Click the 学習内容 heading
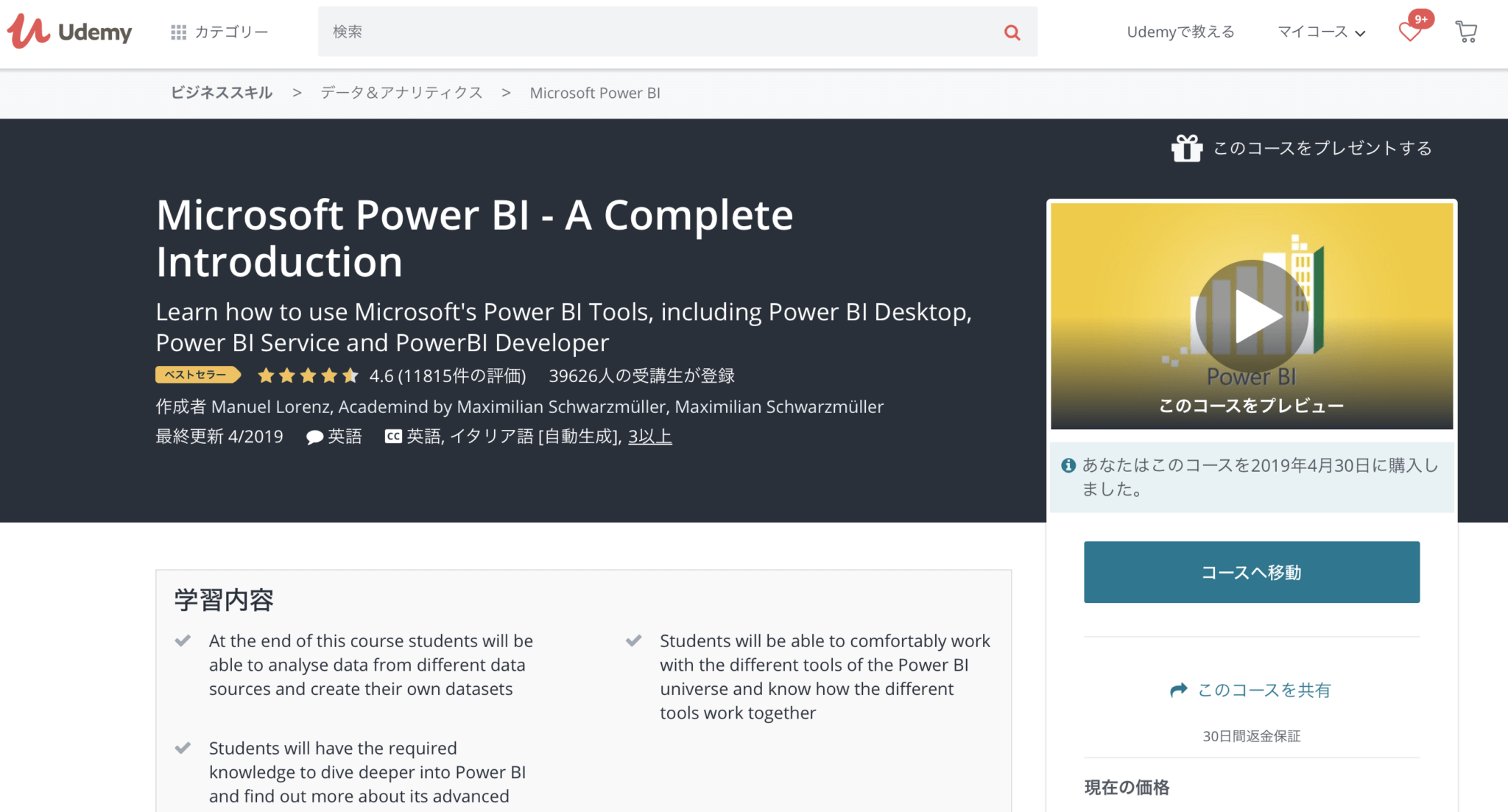This screenshot has width=1508, height=812. pyautogui.click(x=224, y=600)
